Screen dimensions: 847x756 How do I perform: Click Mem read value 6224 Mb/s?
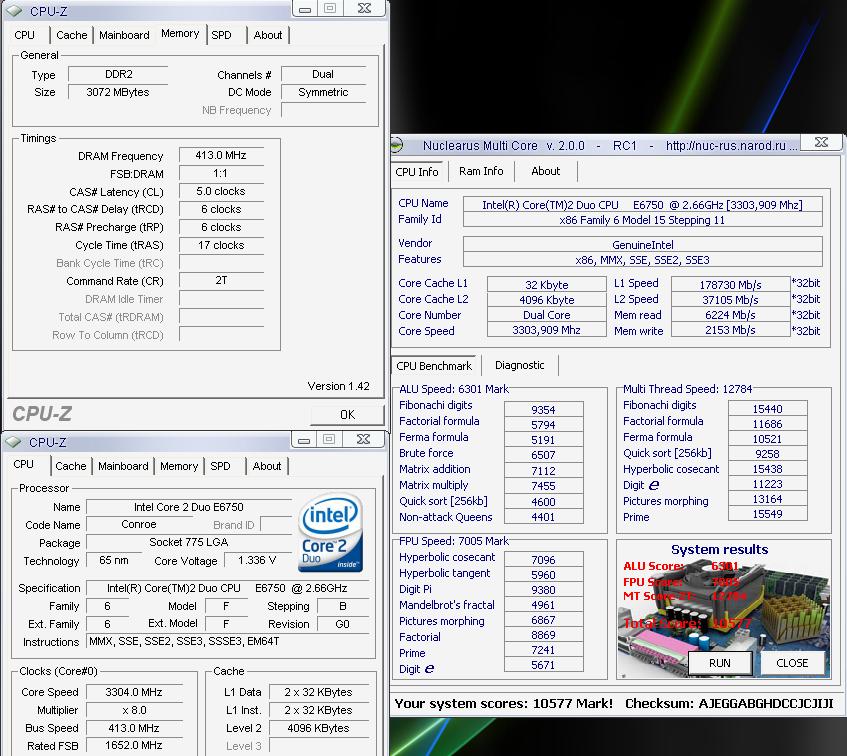(x=730, y=315)
